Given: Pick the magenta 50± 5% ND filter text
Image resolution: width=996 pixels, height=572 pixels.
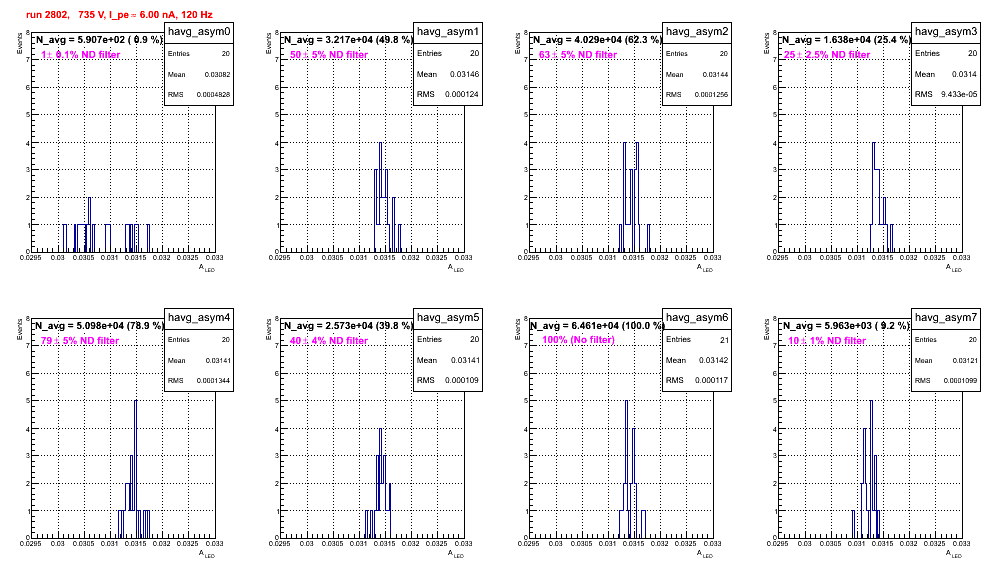Looking at the screenshot, I should click(329, 55).
